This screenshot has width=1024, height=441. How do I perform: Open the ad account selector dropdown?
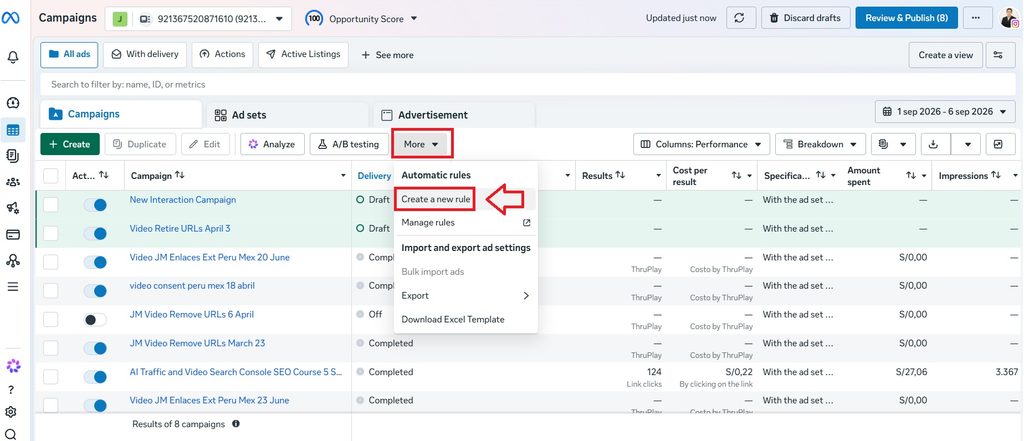coord(198,18)
